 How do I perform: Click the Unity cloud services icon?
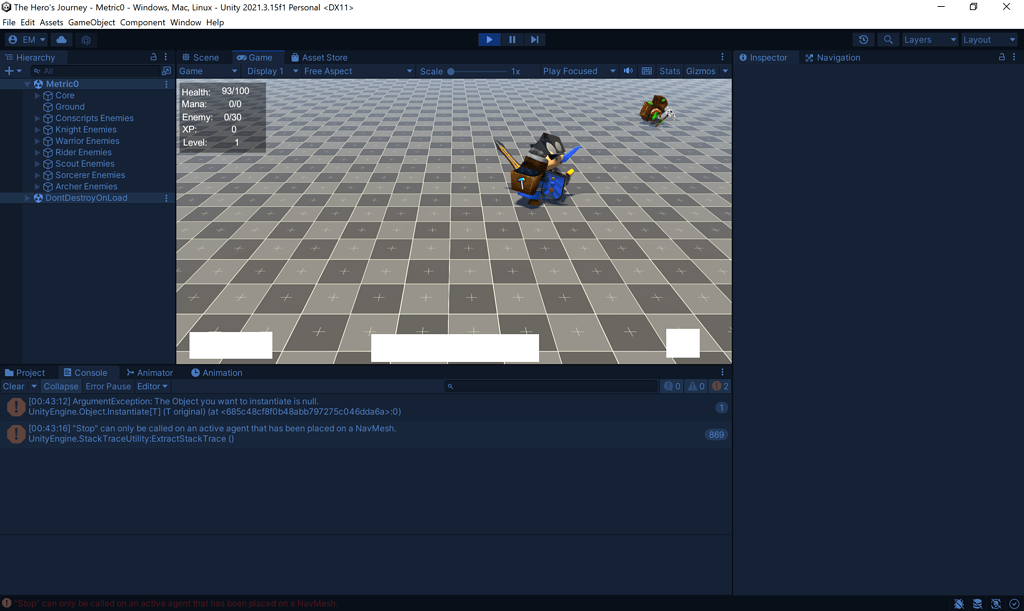[x=60, y=40]
